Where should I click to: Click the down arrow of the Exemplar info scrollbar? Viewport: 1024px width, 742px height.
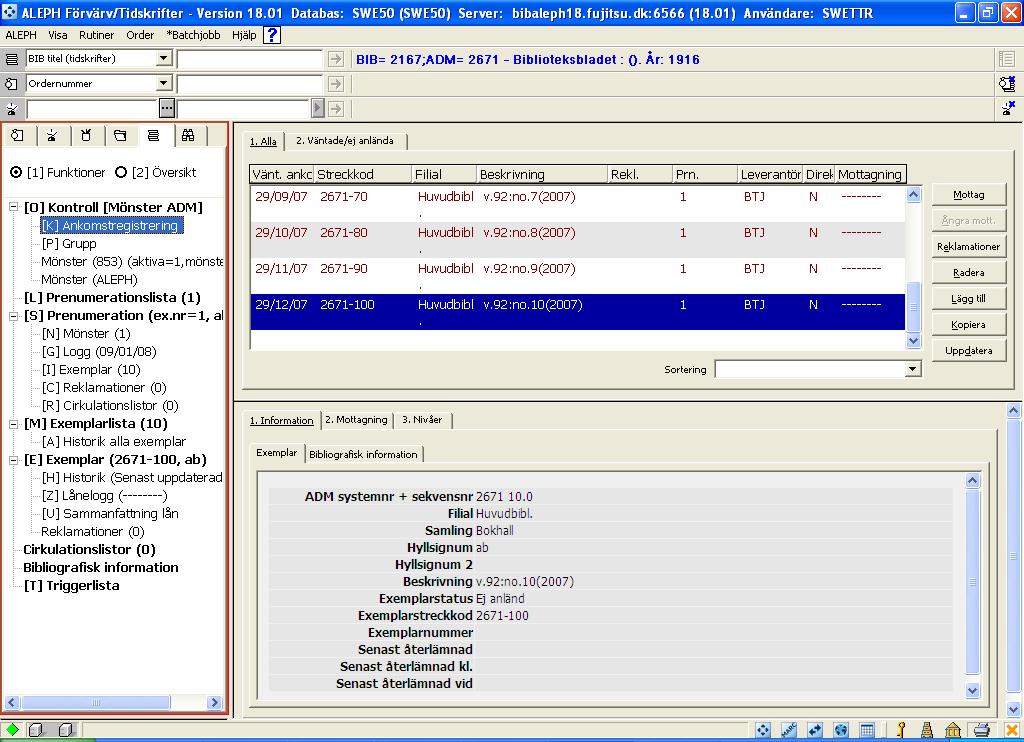pyautogui.click(x=972, y=690)
